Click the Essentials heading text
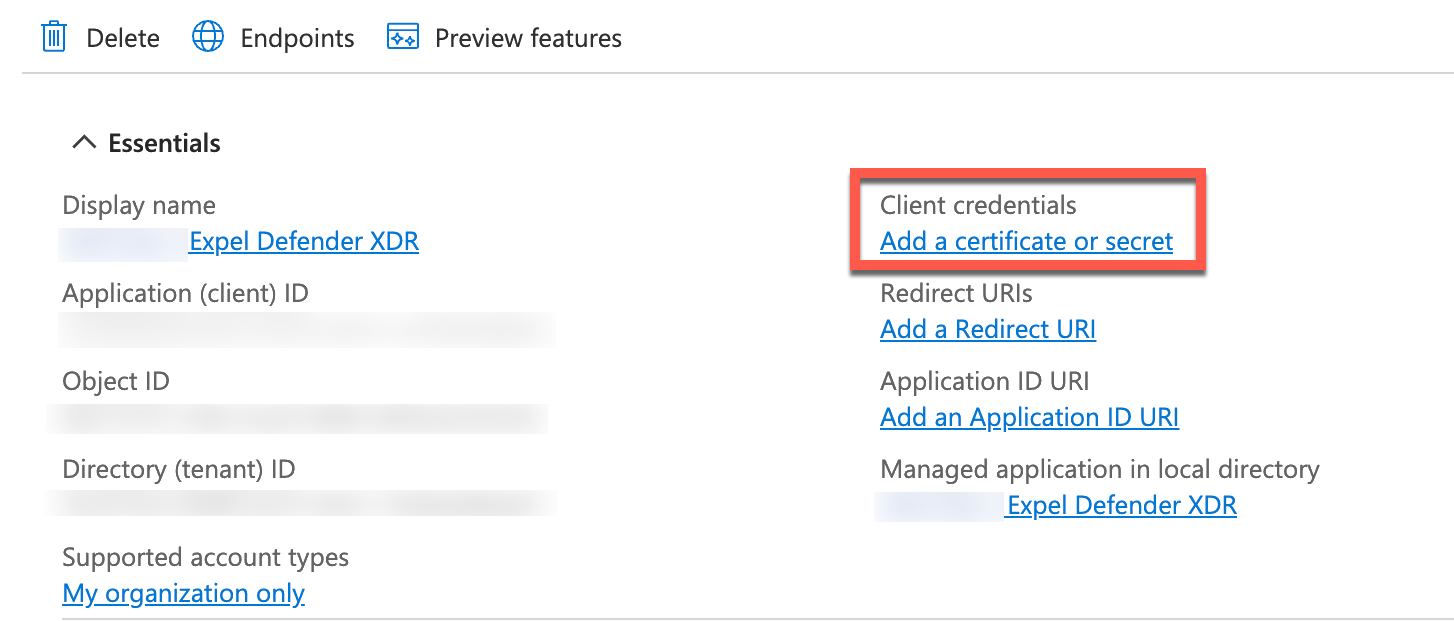Viewport: 1454px width, 622px height. 165,143
